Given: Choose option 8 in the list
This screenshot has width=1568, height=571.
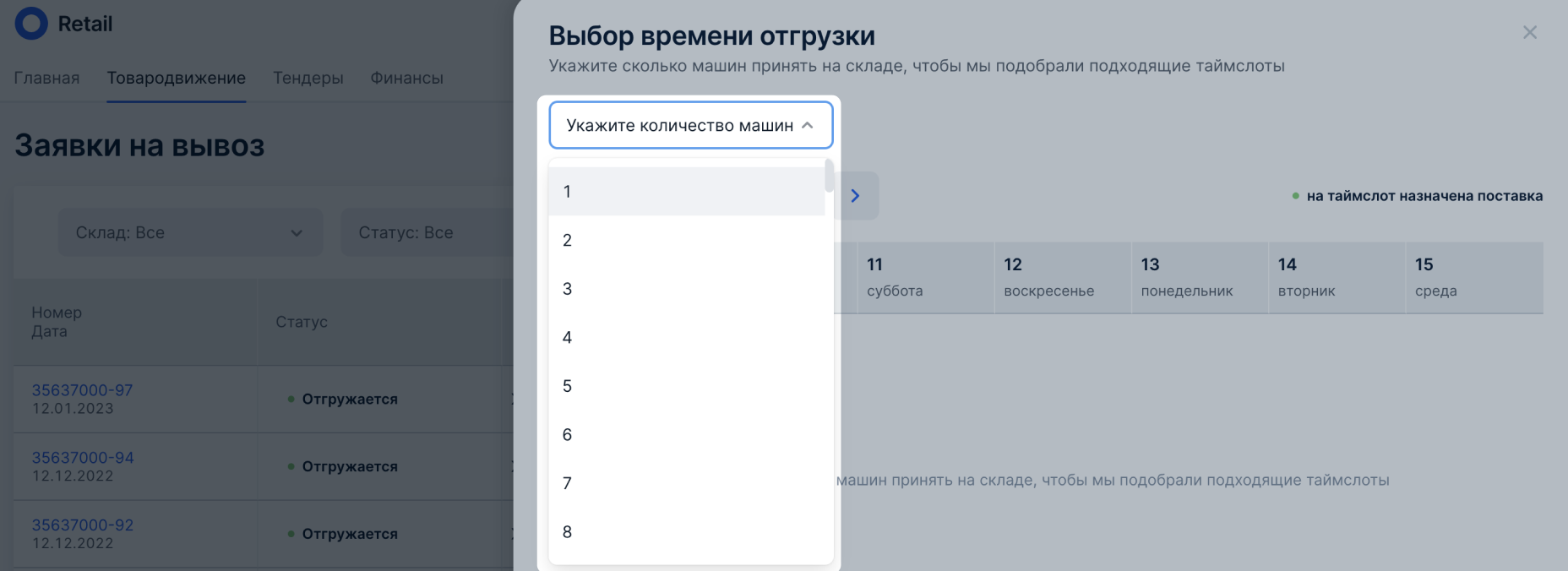Looking at the screenshot, I should (x=686, y=532).
